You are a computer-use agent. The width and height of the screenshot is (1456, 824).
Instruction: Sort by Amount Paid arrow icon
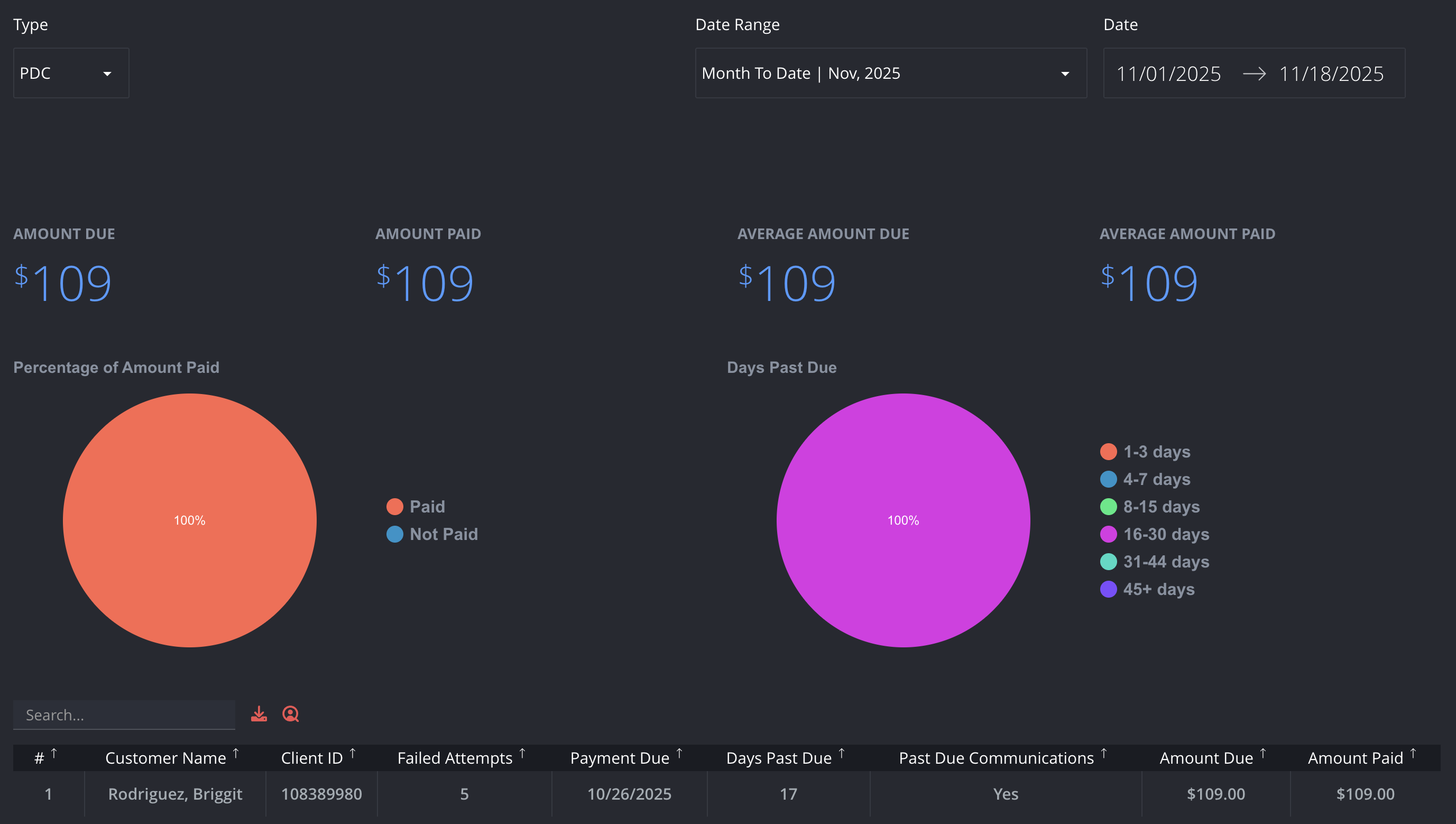[1413, 754]
